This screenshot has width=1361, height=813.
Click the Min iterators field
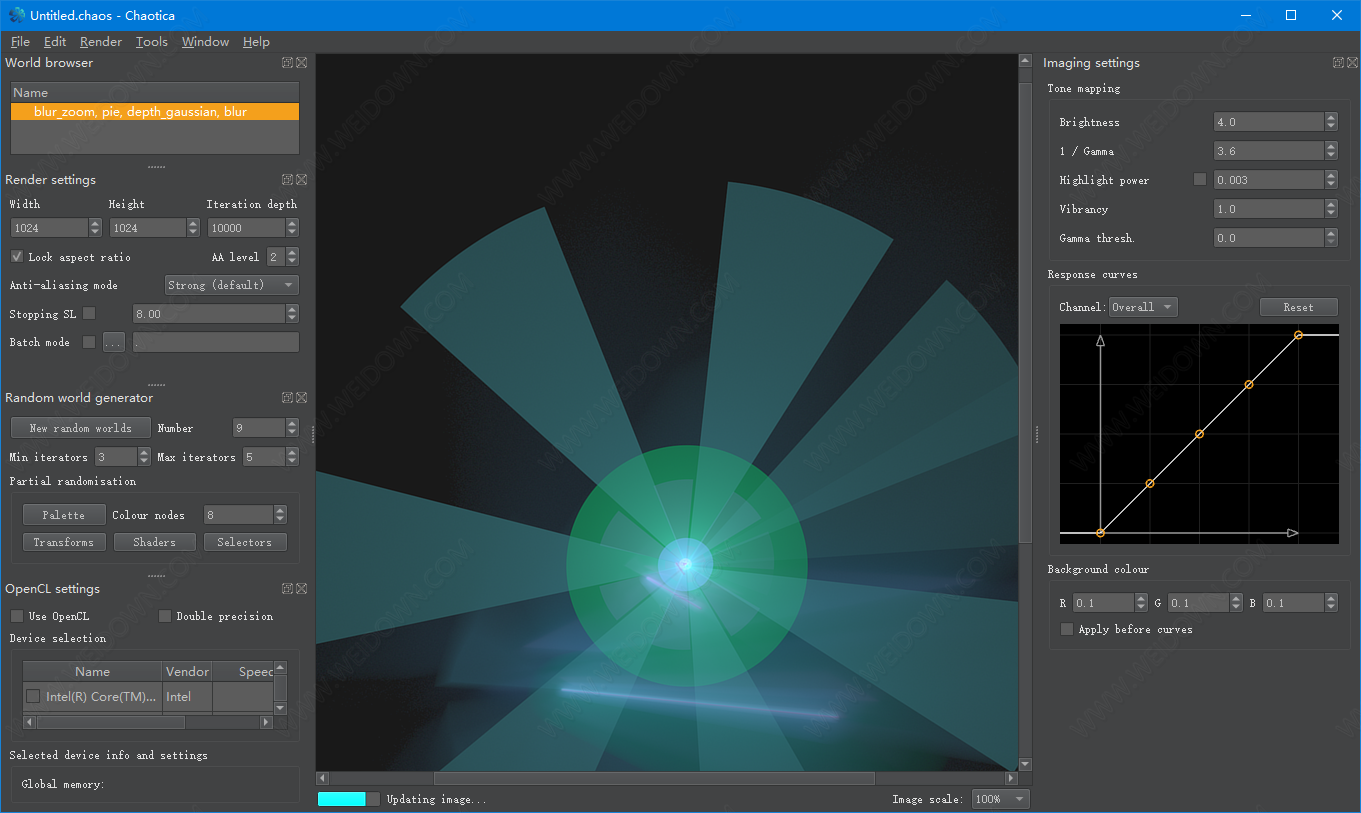(x=116, y=457)
